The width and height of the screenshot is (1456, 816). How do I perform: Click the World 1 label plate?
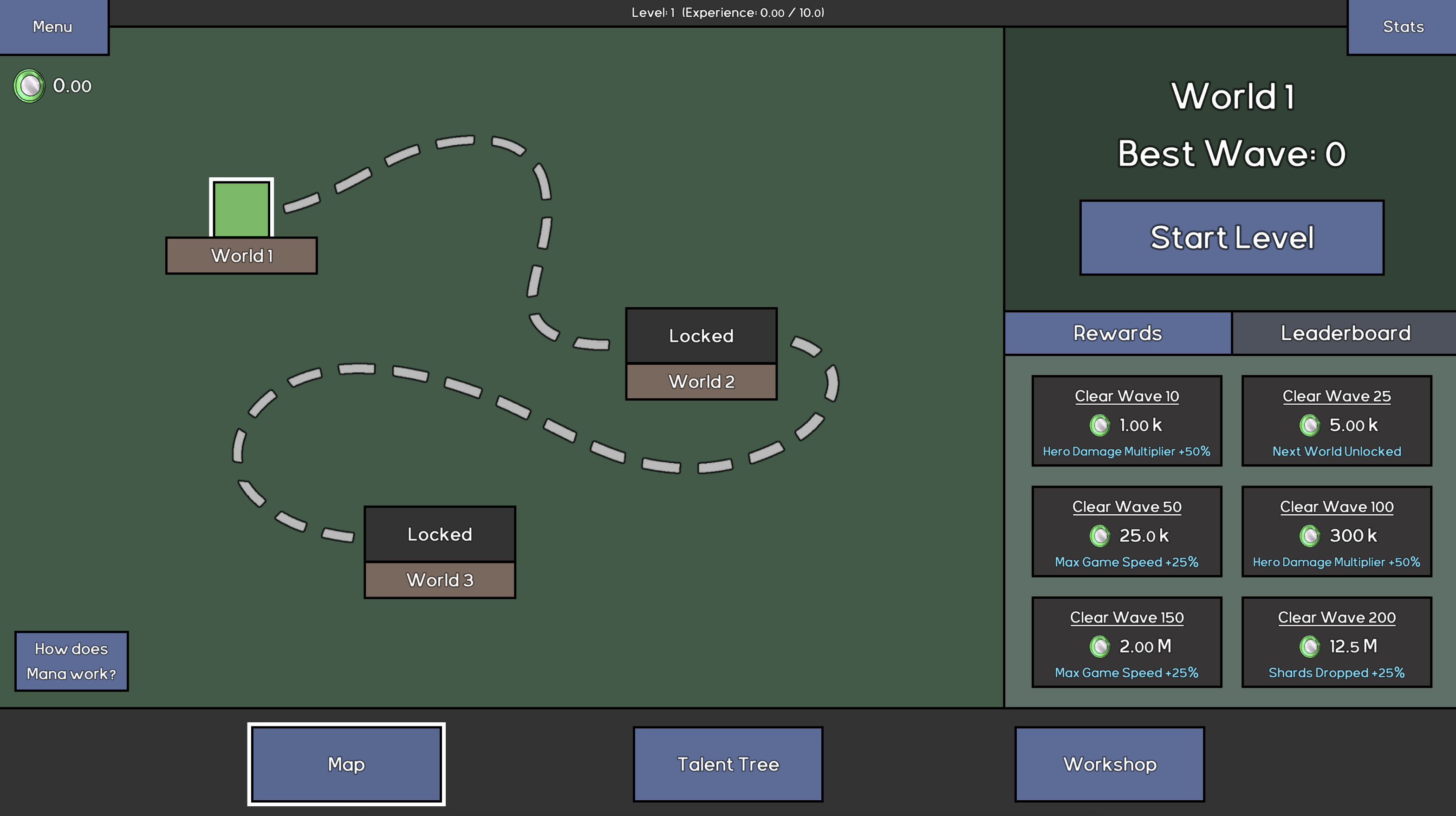tap(241, 255)
